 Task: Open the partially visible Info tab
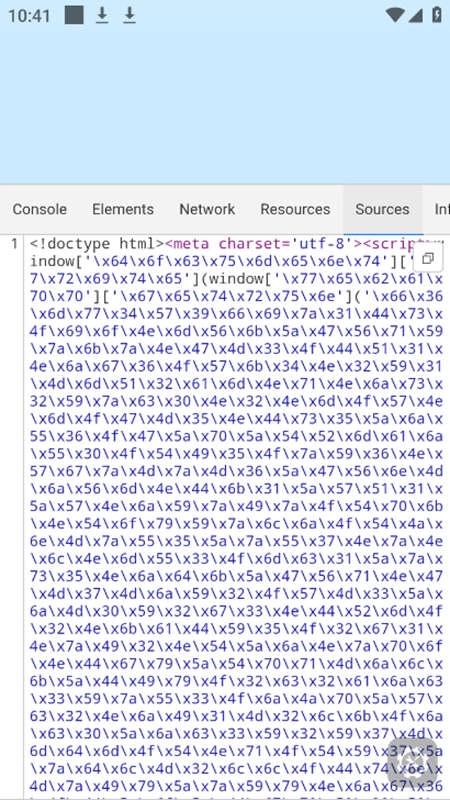click(x=442, y=209)
